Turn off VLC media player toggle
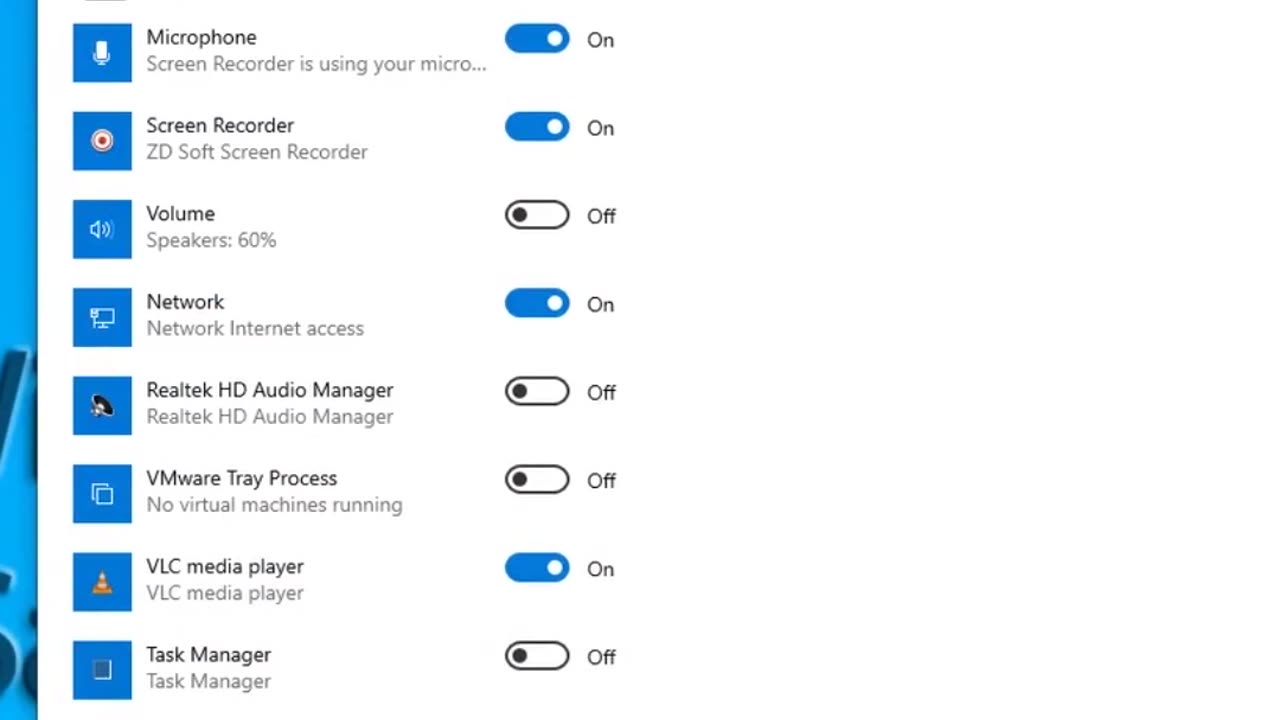This screenshot has height=720, width=1280. pos(537,568)
